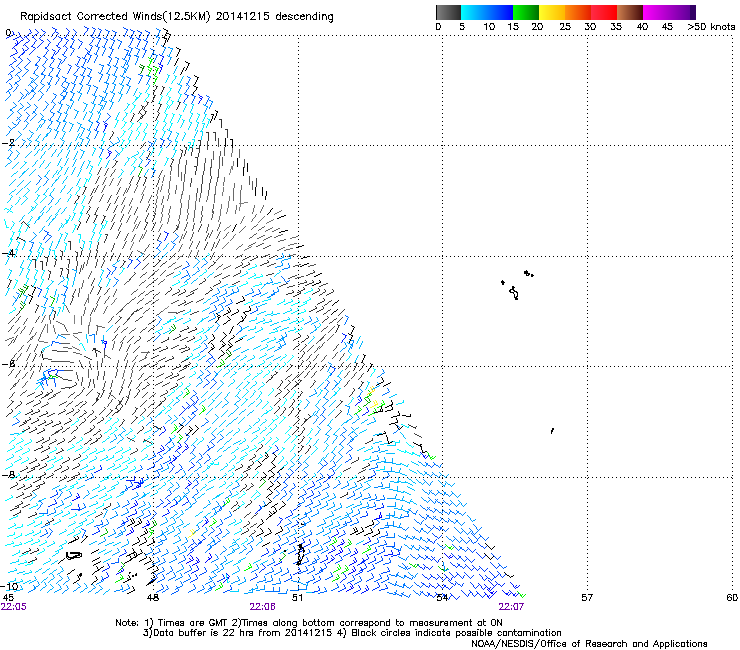Click the "51" longitude axis label
The height and width of the screenshot is (650, 740).
point(297,598)
